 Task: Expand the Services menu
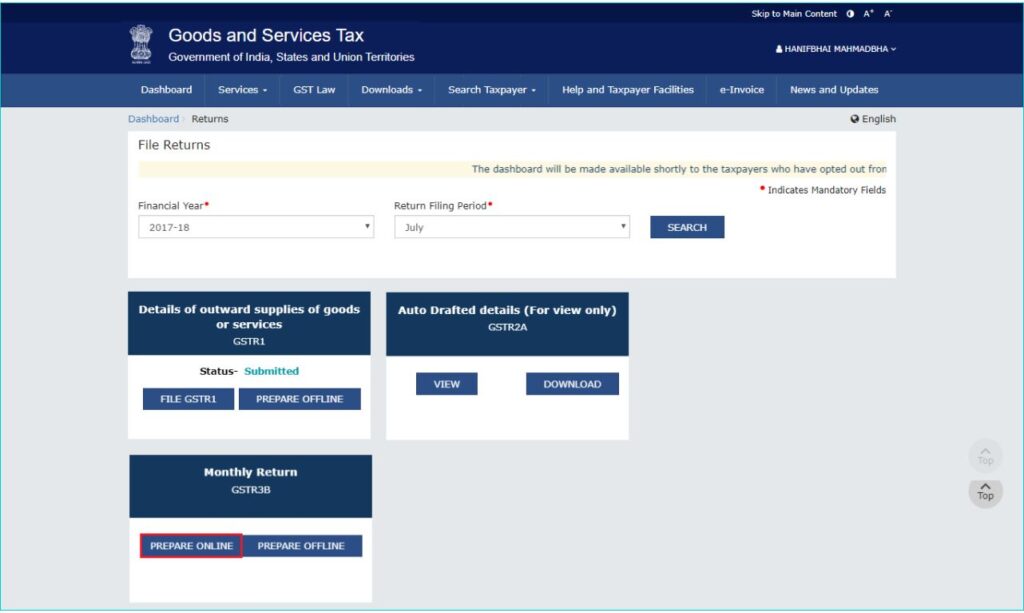(x=242, y=90)
